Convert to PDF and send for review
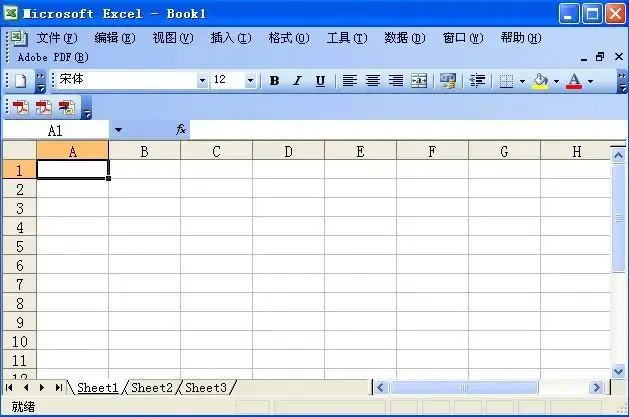Image resolution: width=629 pixels, height=417 pixels. [x=67, y=107]
